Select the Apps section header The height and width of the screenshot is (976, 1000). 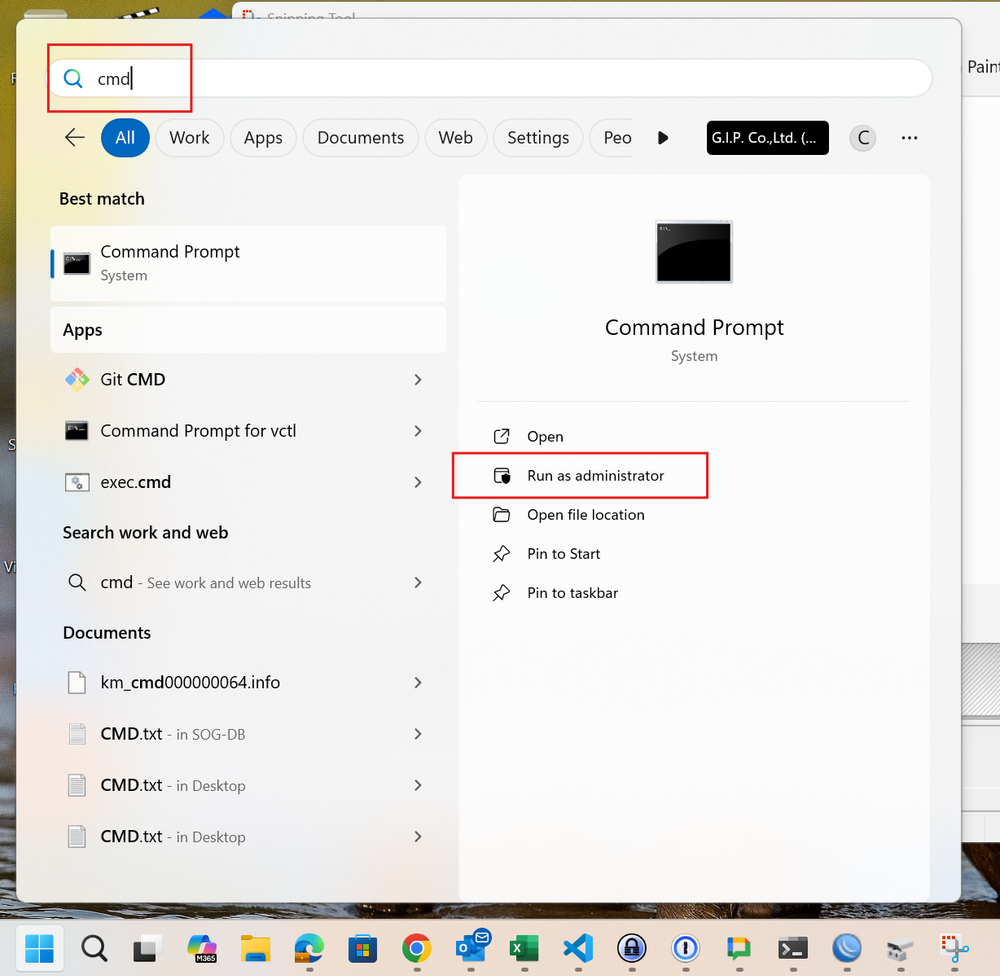[248, 330]
